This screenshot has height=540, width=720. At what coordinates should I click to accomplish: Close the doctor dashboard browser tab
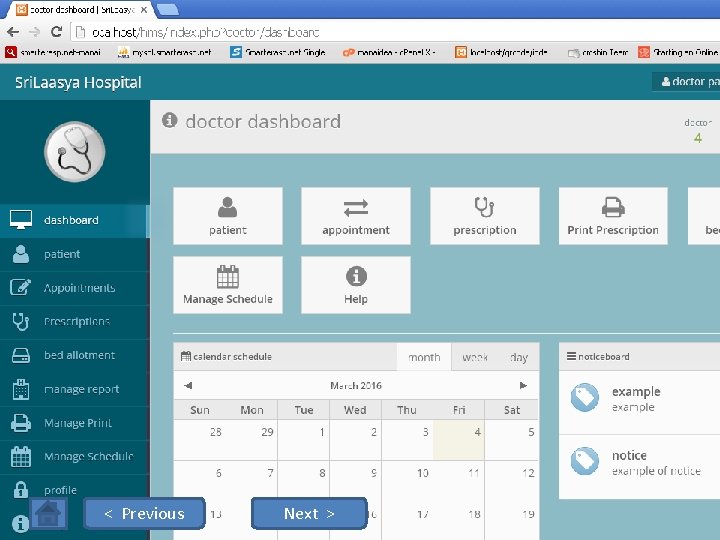click(144, 10)
